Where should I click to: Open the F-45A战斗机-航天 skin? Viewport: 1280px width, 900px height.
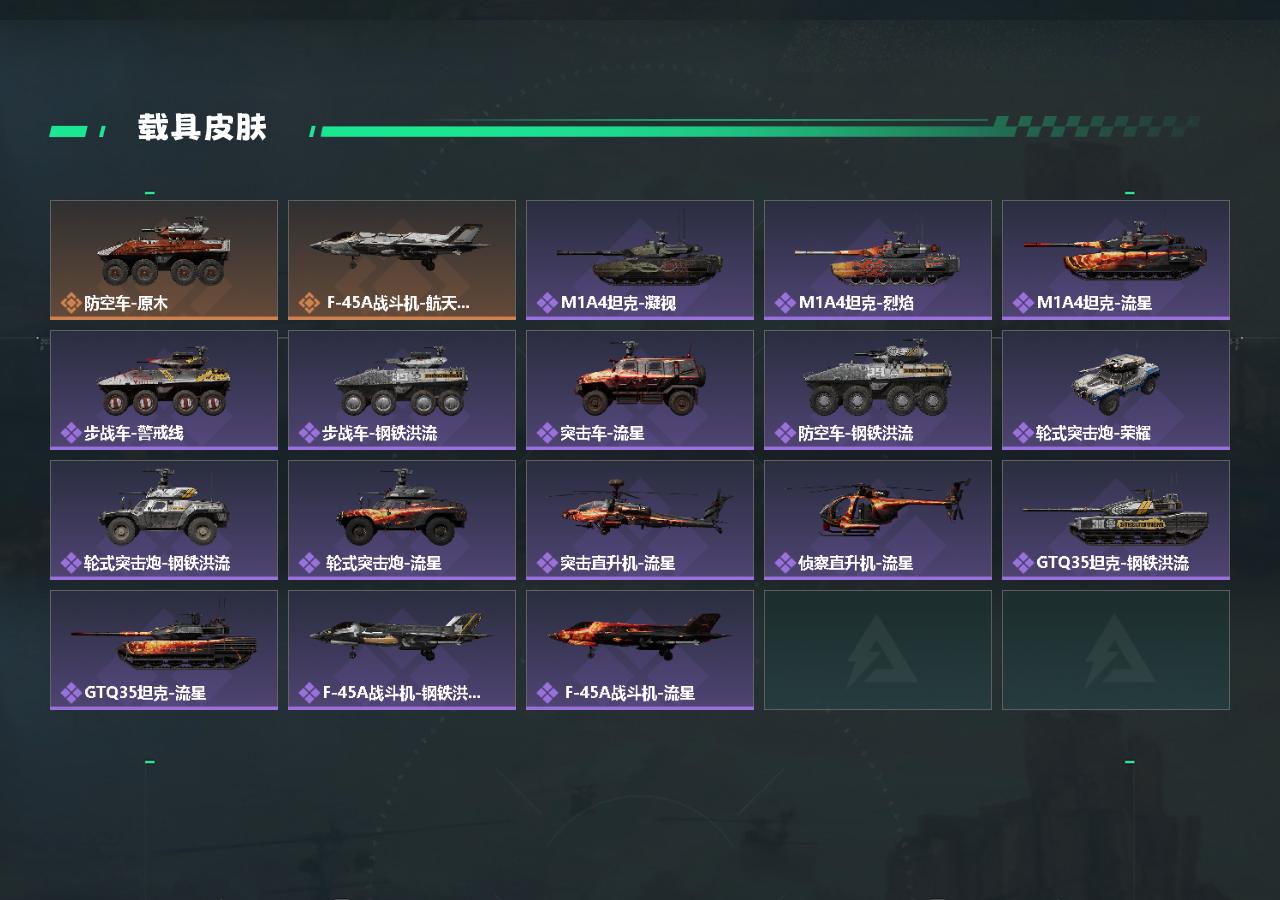pyautogui.click(x=402, y=260)
